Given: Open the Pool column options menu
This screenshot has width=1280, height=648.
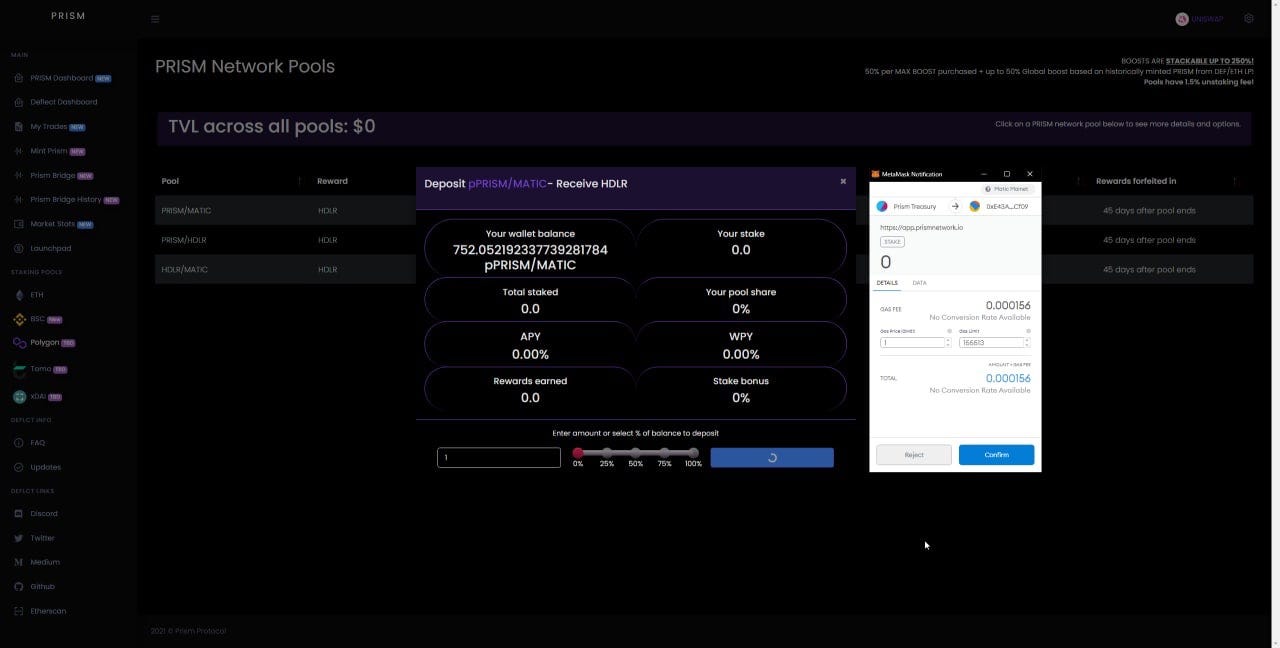Looking at the screenshot, I should [x=299, y=181].
